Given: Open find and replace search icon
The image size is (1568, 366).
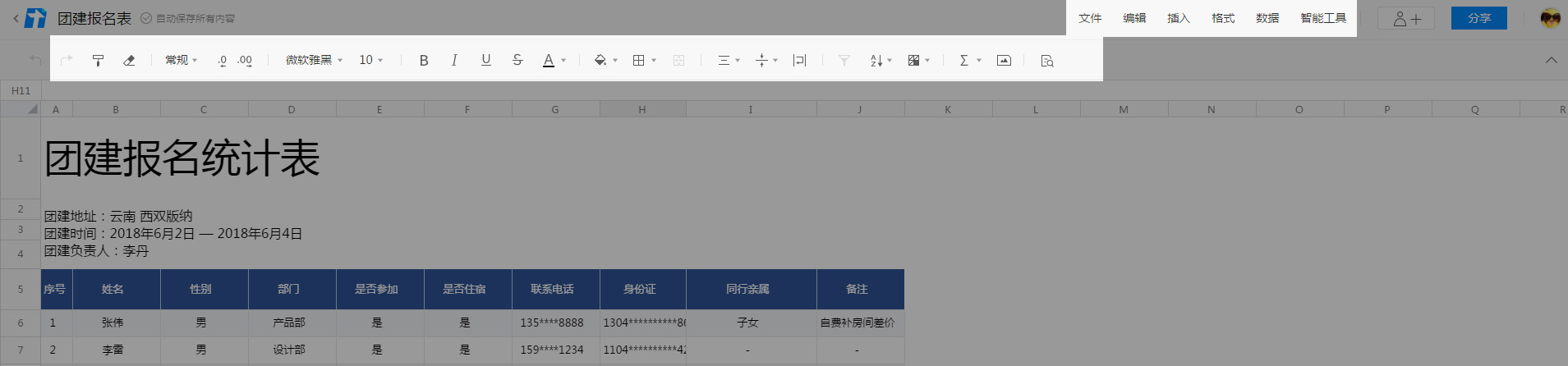Looking at the screenshot, I should click(1046, 60).
